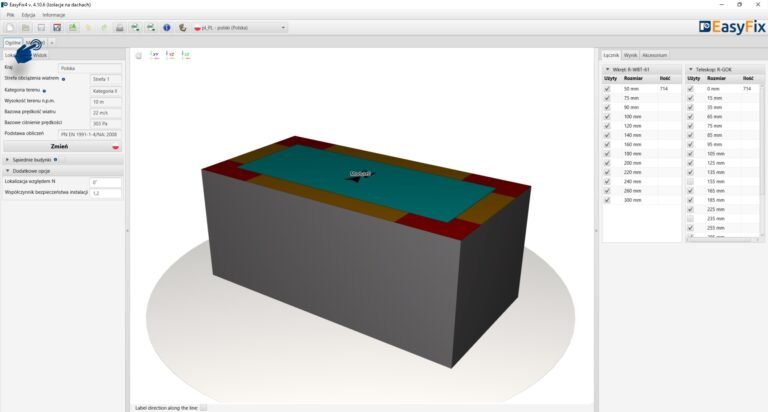Image resolution: width=768 pixels, height=412 pixels.
Task: Click the Lokalizacja względem N field
Action: click(x=106, y=182)
